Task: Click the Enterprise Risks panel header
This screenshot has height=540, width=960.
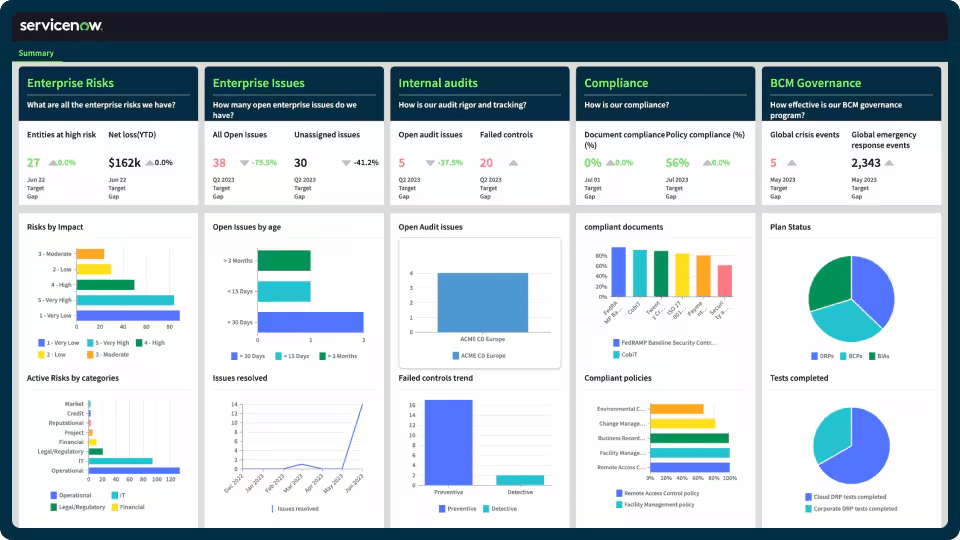Action: [x=70, y=83]
